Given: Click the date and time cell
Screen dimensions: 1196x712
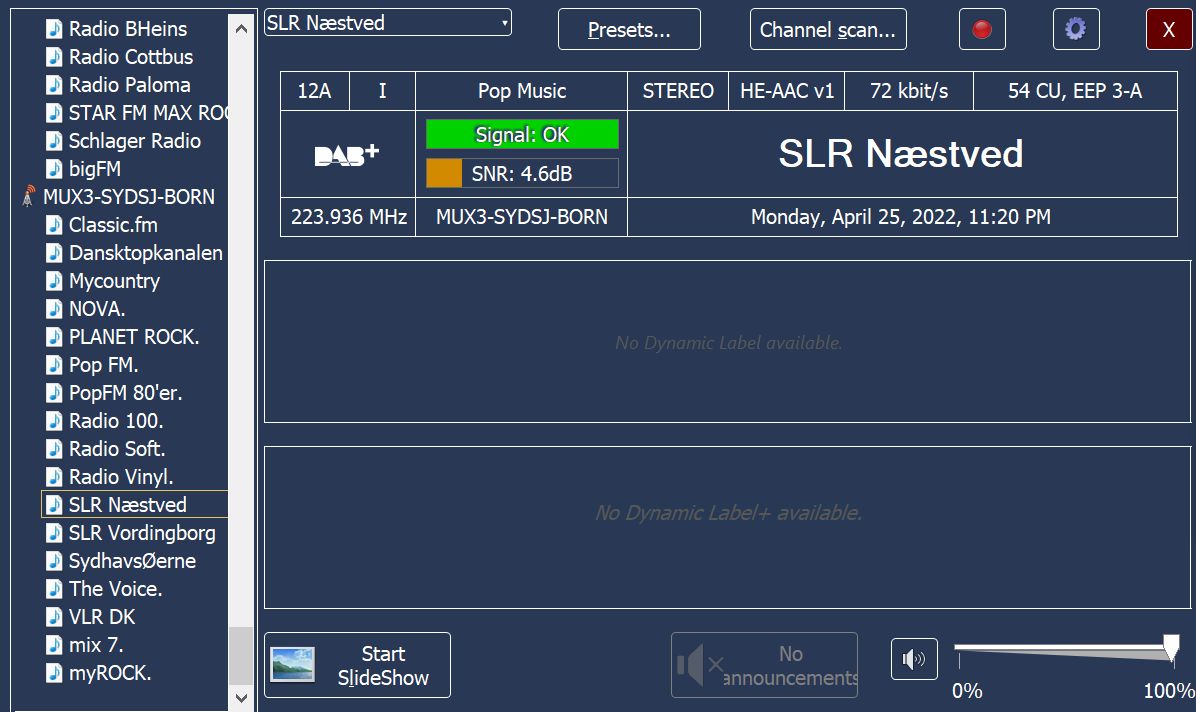Looking at the screenshot, I should point(901,217).
